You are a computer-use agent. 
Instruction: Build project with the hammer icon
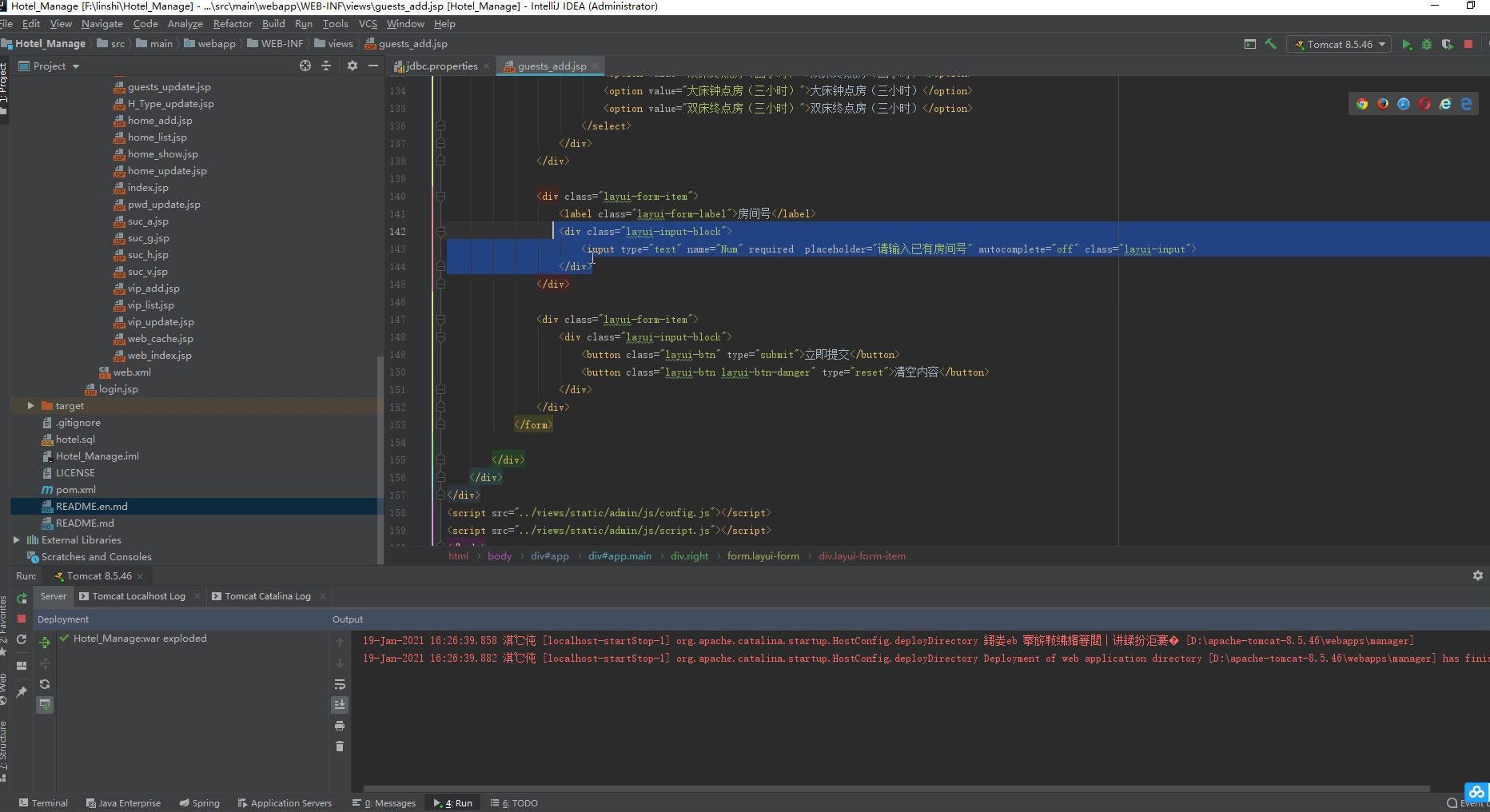tap(1270, 44)
